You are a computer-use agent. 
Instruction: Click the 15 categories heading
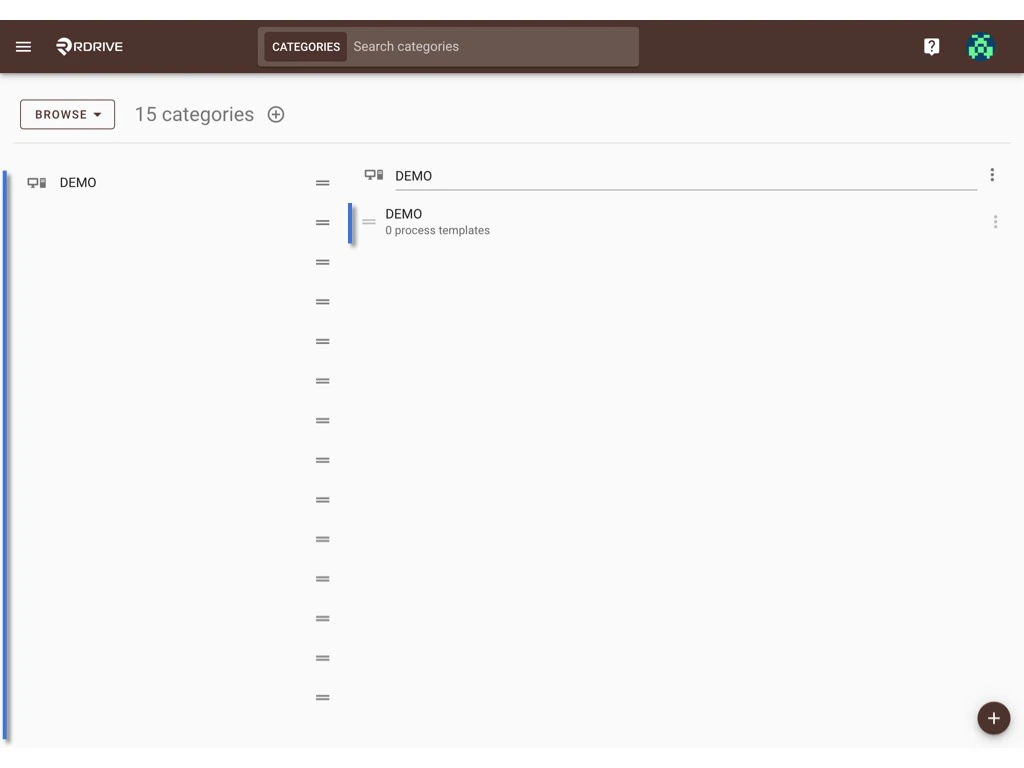[x=194, y=114]
